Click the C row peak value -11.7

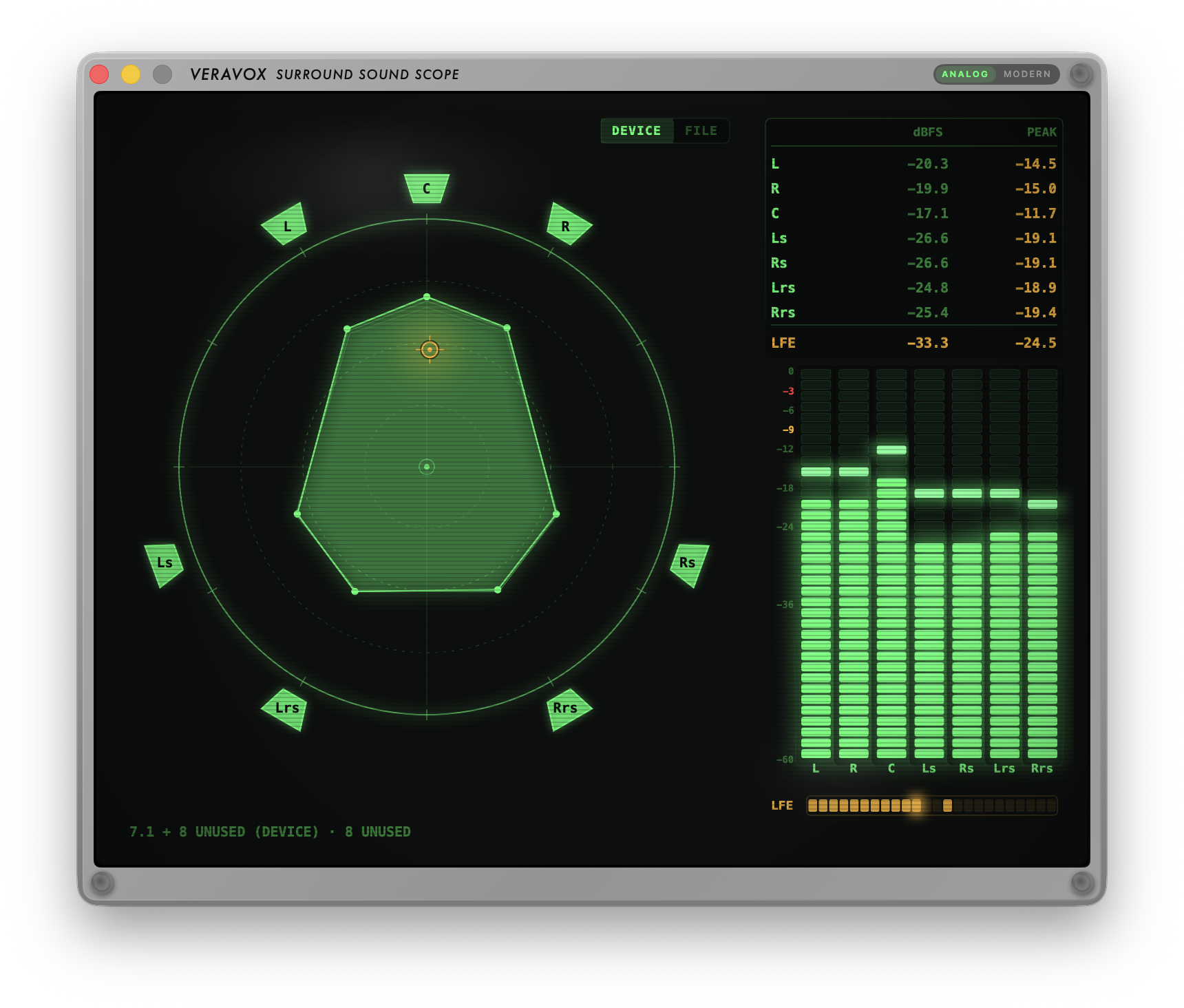[x=1036, y=213]
